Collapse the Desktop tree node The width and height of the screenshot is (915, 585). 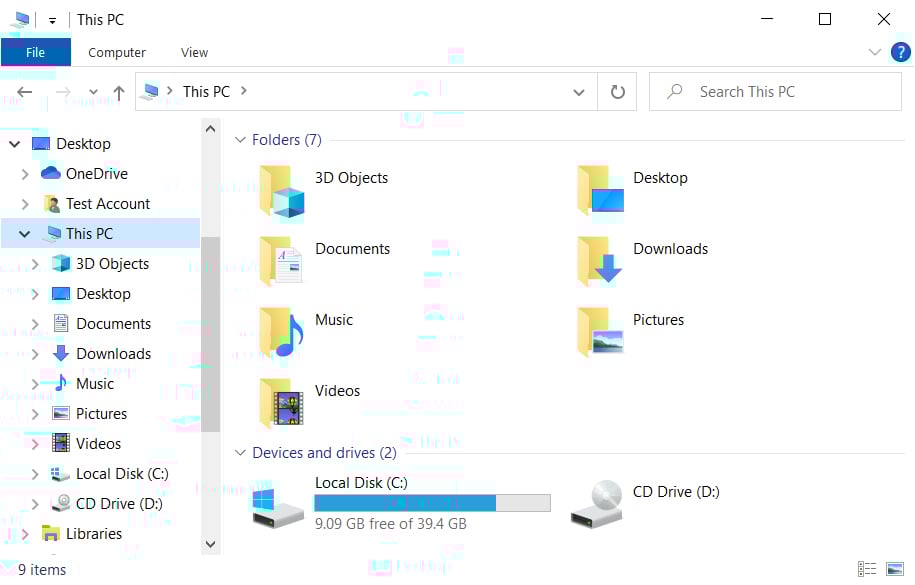15,144
